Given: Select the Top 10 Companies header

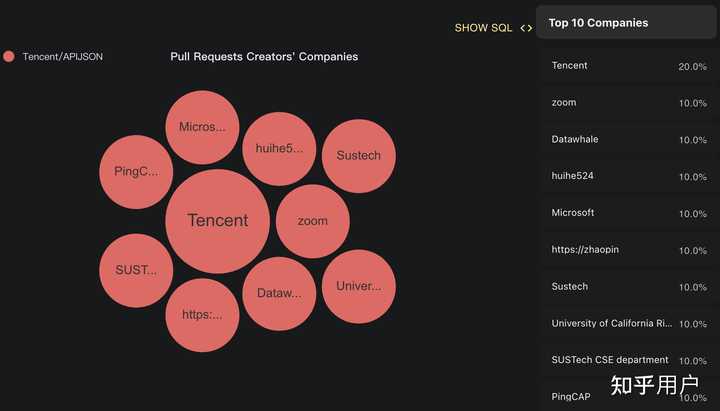Looking at the screenshot, I should [x=598, y=23].
